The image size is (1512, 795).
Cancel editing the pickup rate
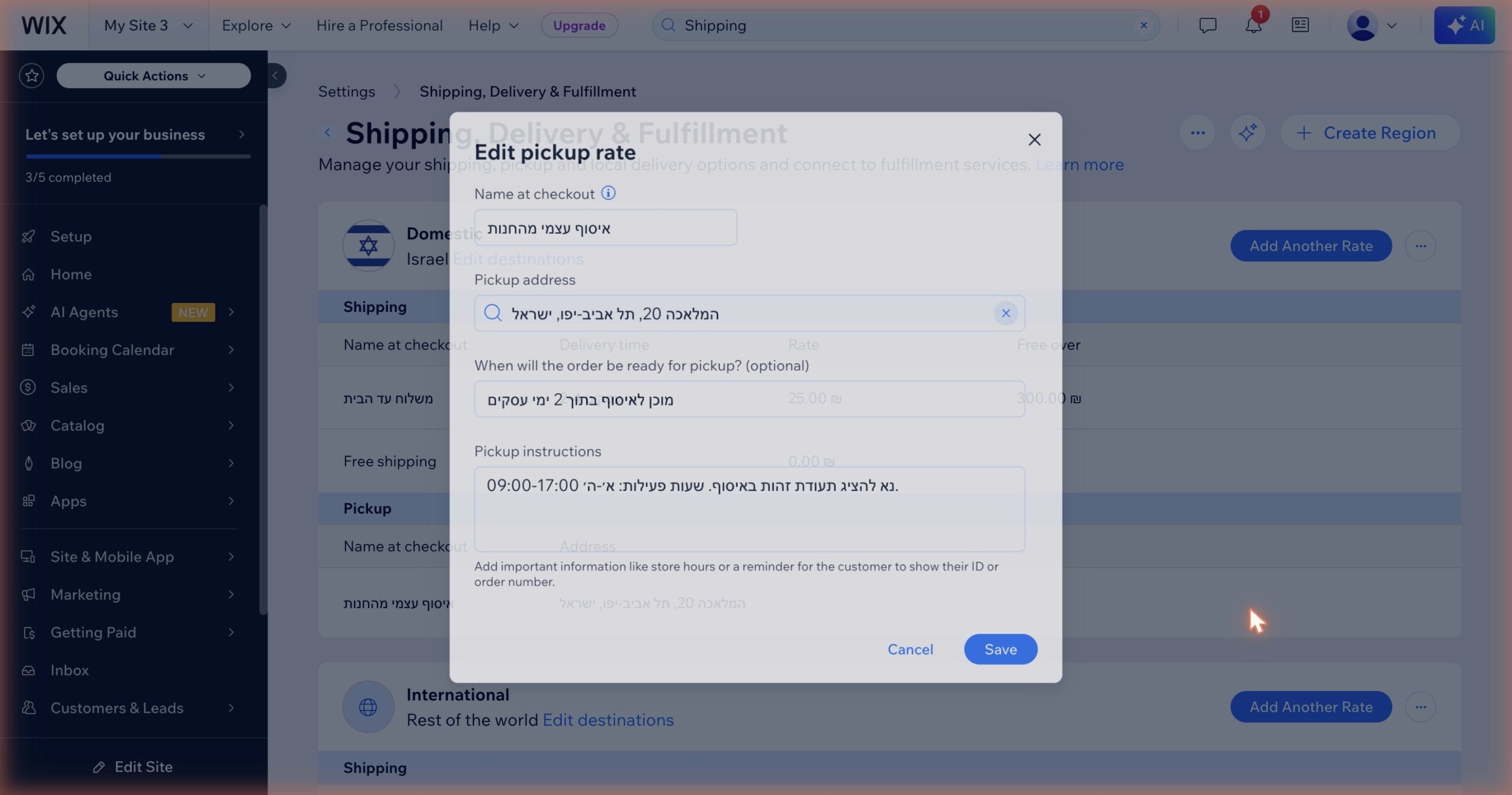[910, 649]
